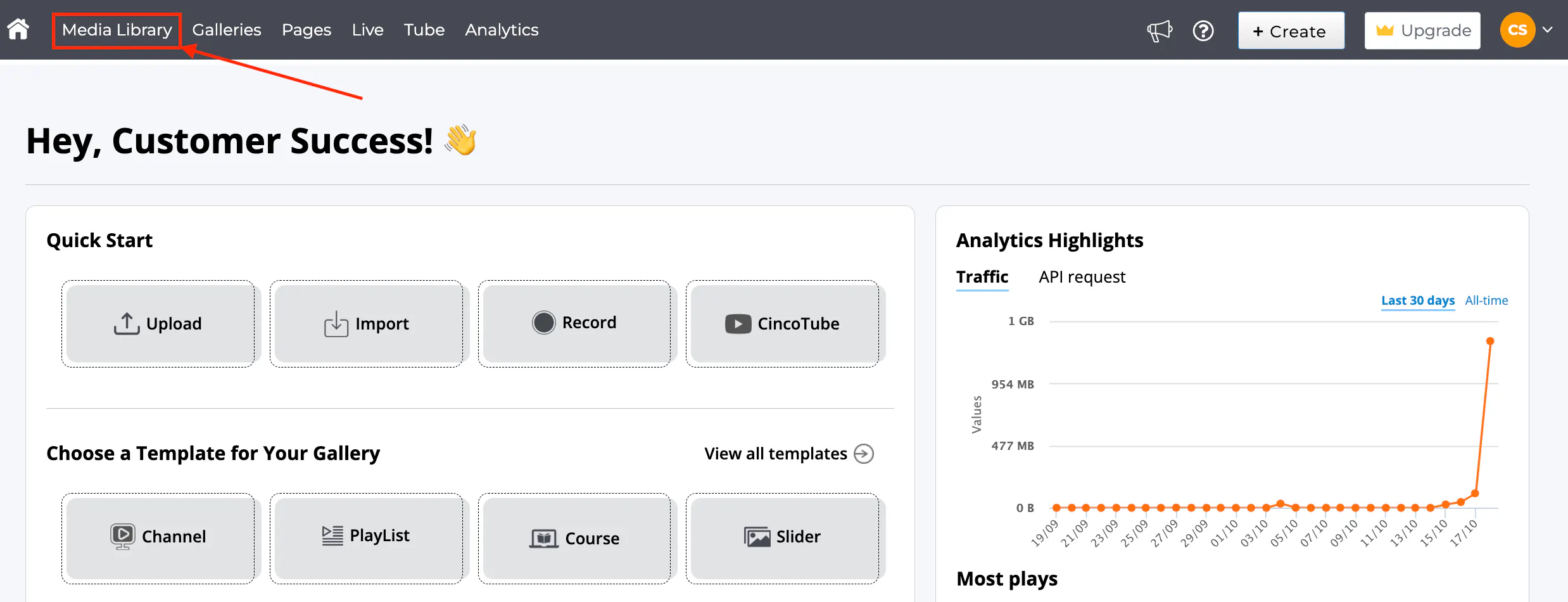
Task: Open View all templates link
Action: point(788,454)
